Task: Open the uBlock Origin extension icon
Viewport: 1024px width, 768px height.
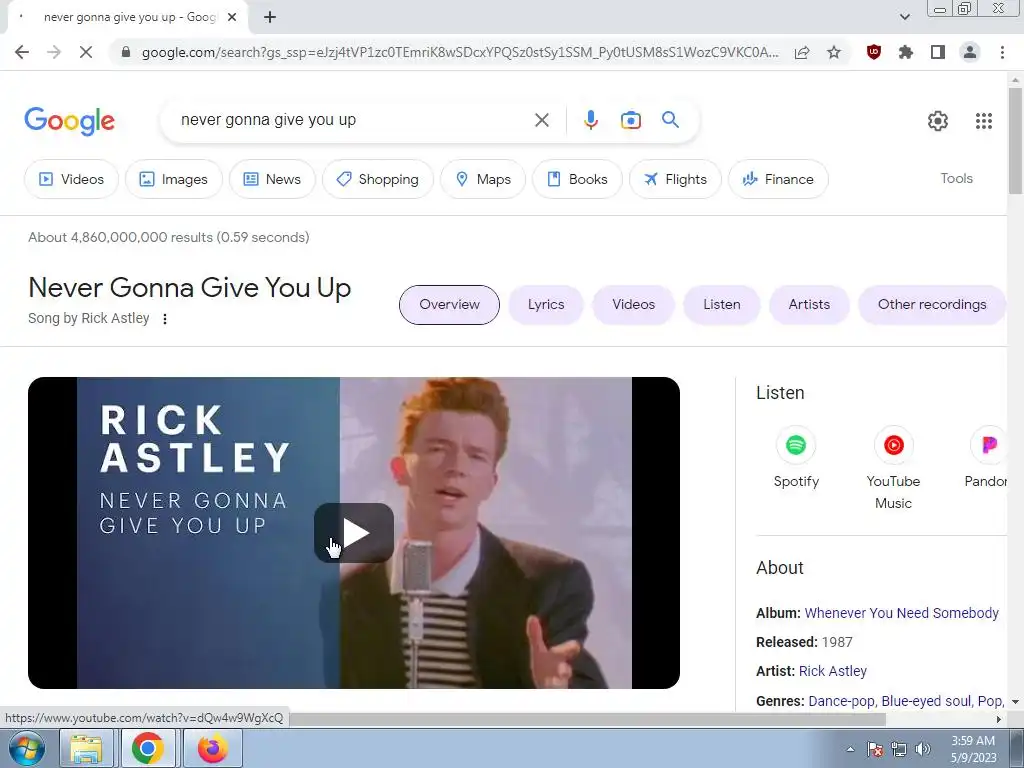Action: pyautogui.click(x=874, y=52)
